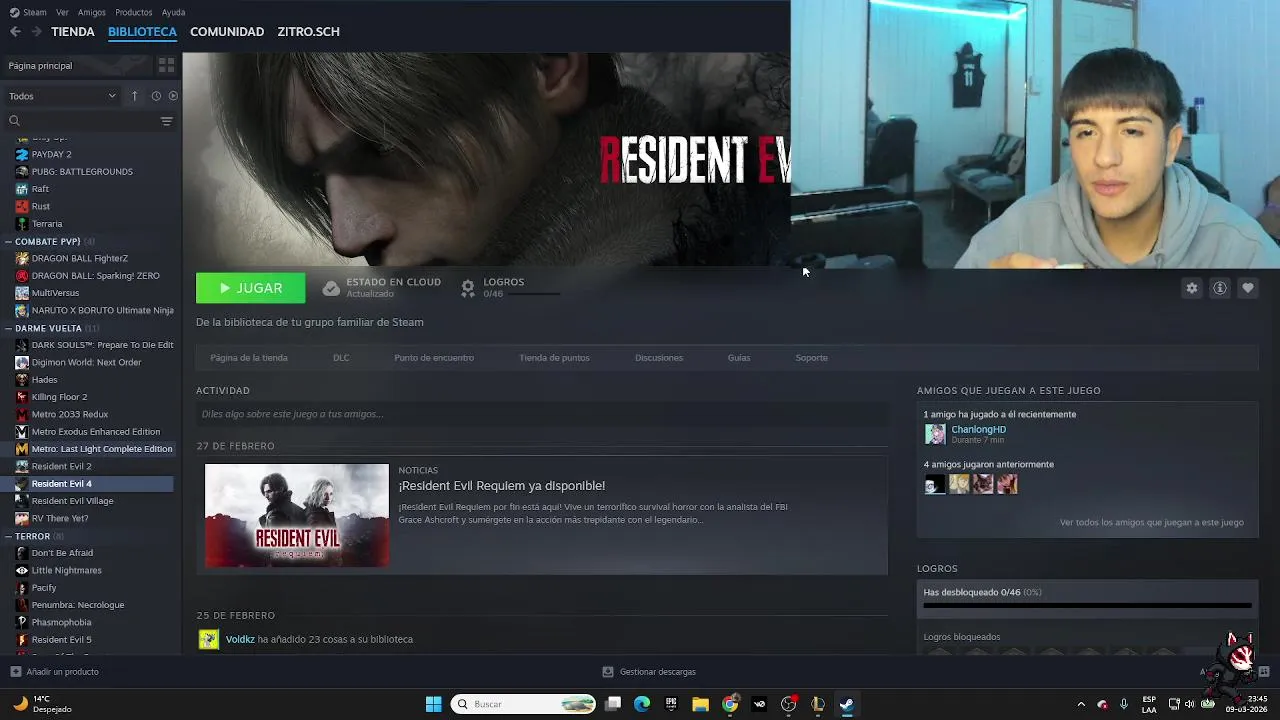
Task: Open the Ayuda menu
Action: pos(173,12)
